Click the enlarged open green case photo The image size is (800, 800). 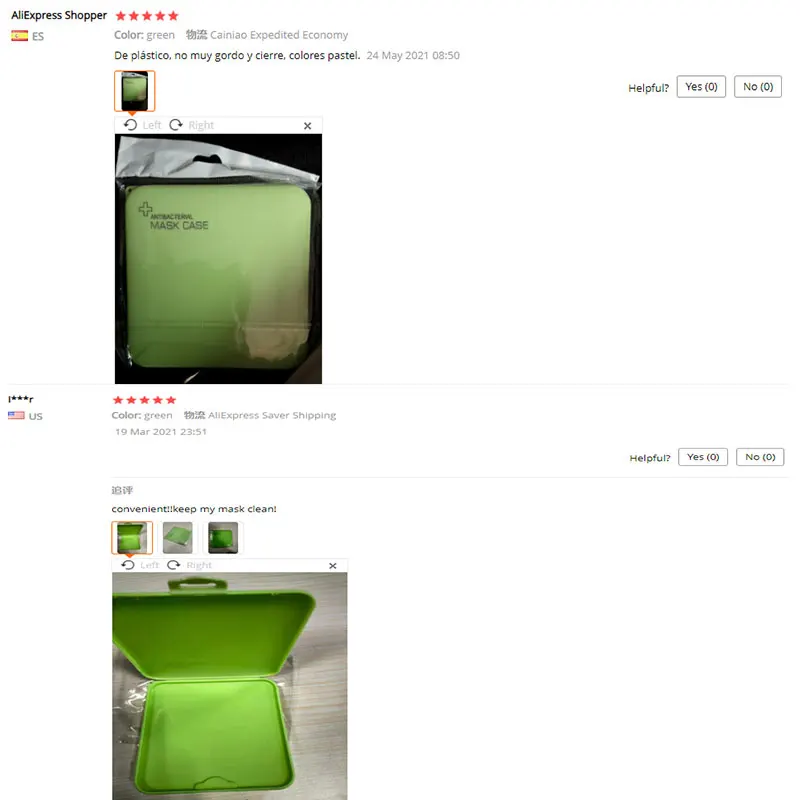(230, 686)
